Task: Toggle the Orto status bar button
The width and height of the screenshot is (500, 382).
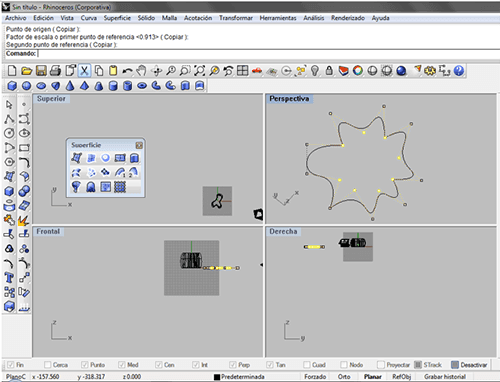Action: click(x=344, y=377)
